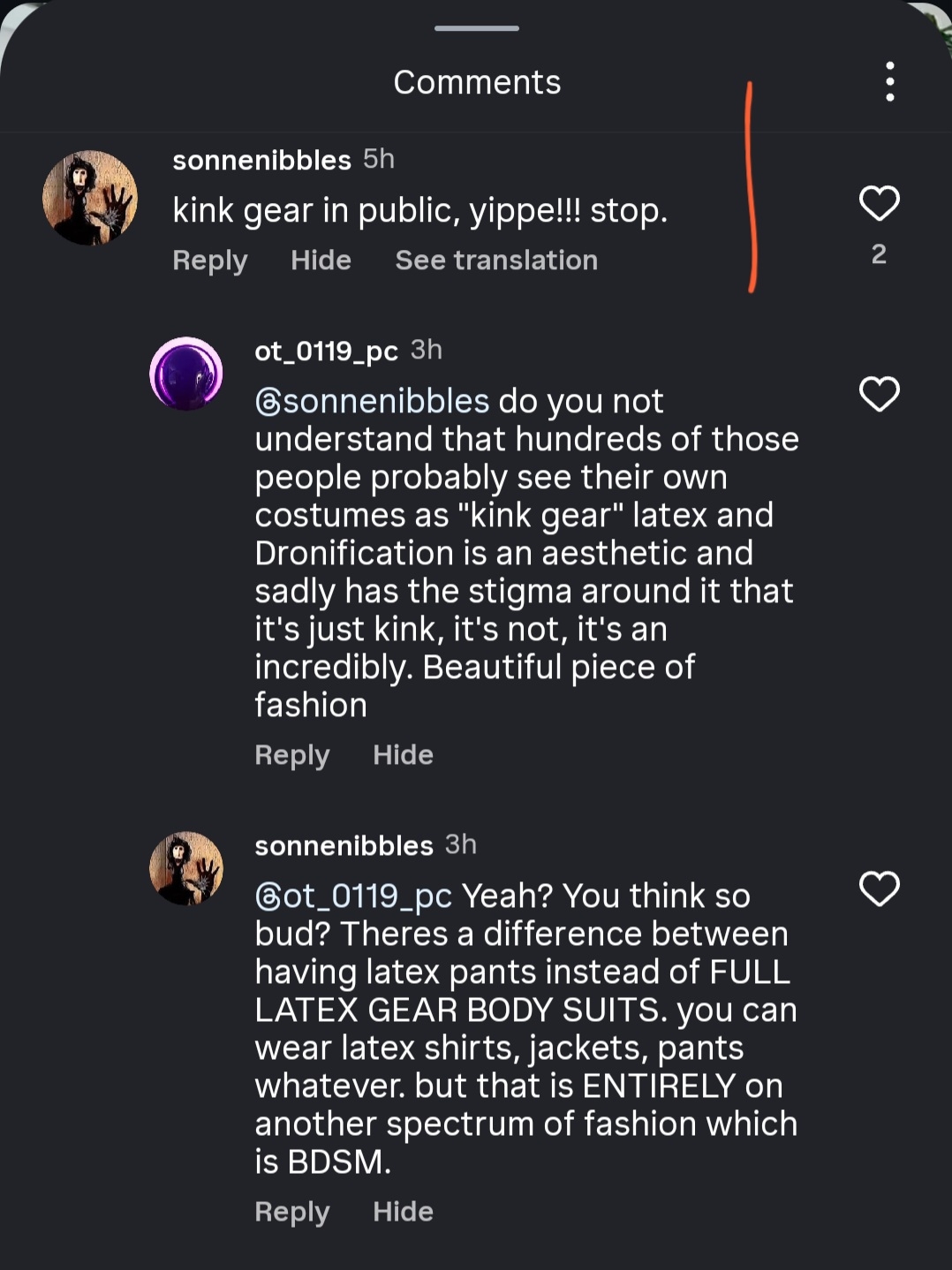952x1270 pixels.
Task: Tap sonnenibbles' avatar on the last reply
Action: (186, 868)
